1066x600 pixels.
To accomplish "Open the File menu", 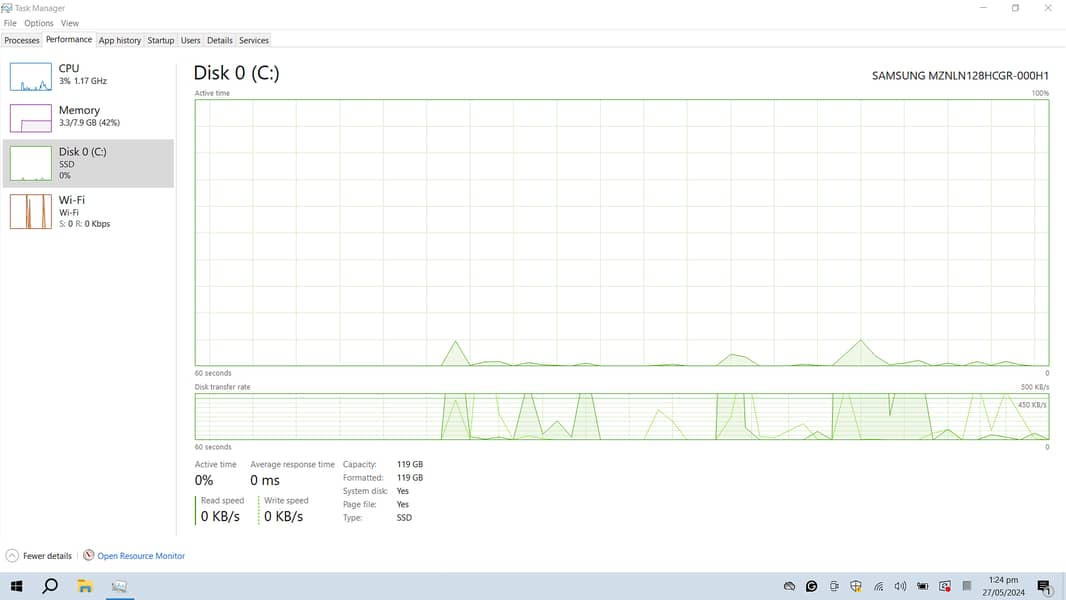I will pos(10,23).
